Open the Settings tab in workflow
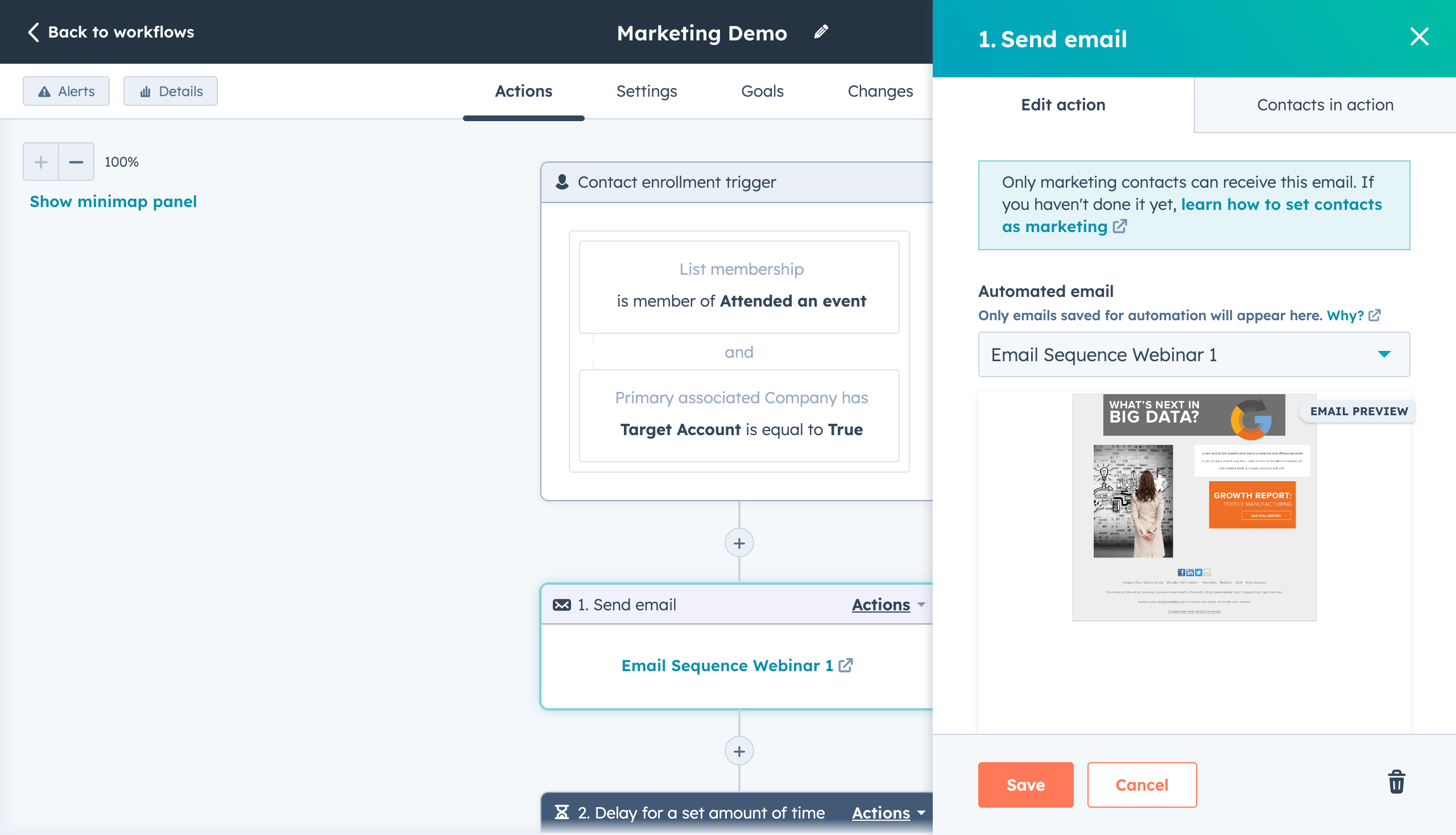Image resolution: width=1456 pixels, height=835 pixels. click(x=646, y=91)
